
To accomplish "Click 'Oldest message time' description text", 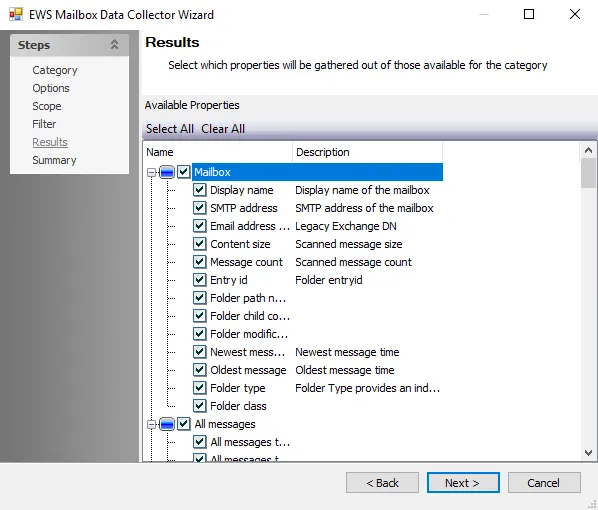I will coord(345,370).
